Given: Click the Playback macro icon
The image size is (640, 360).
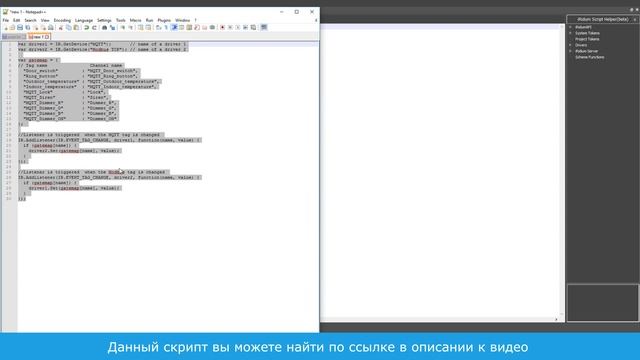Looking at the screenshot, I should point(238,27).
